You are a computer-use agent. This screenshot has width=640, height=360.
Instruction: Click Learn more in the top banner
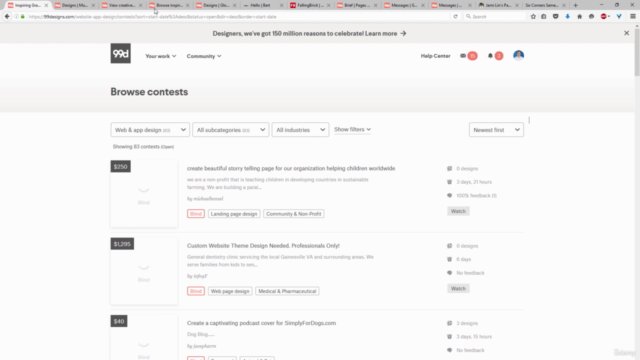point(386,33)
